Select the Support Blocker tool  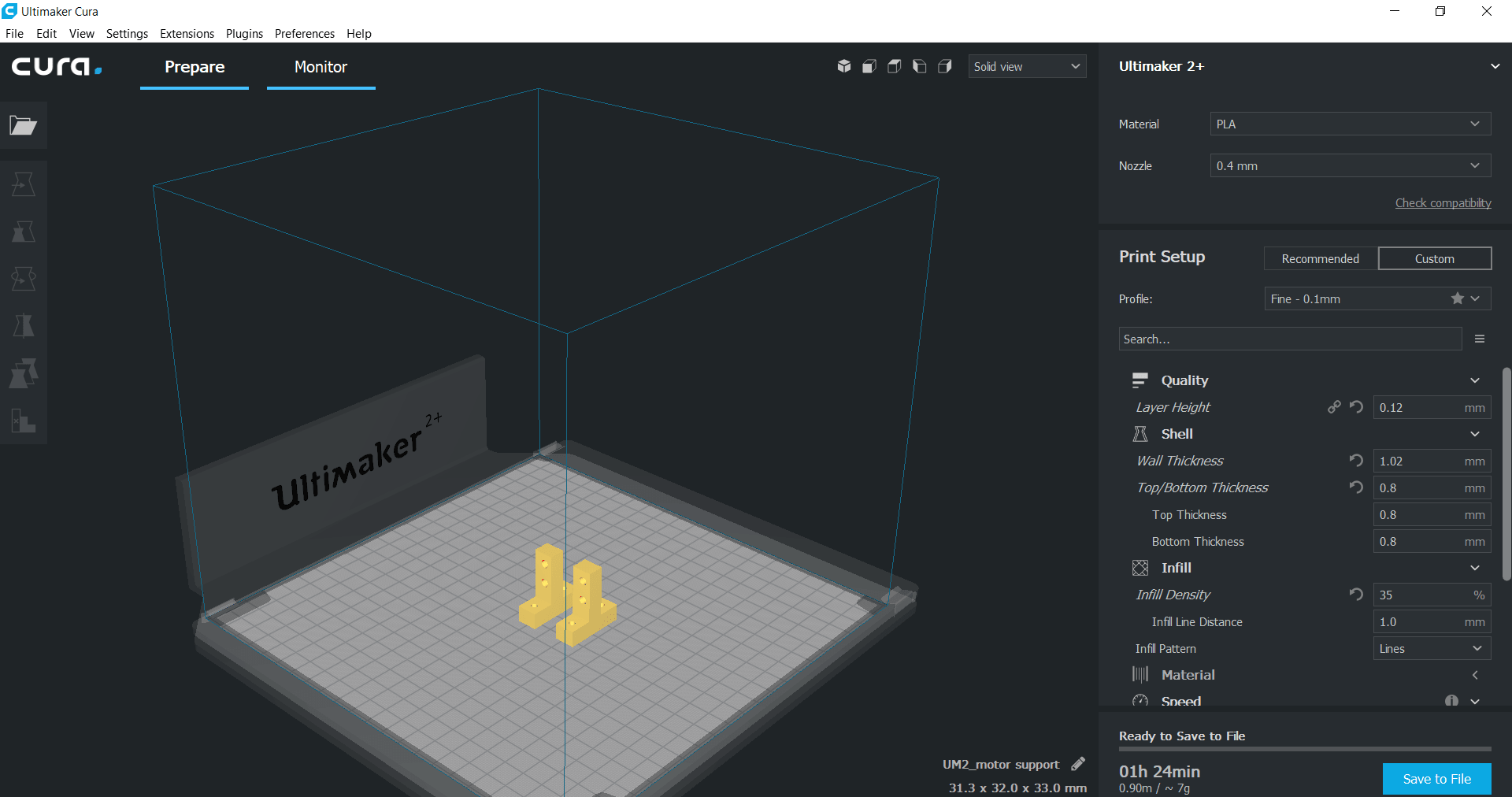click(23, 421)
